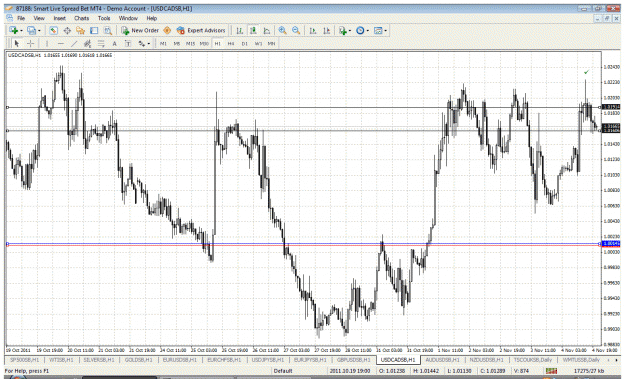Zoom out on the chart
The height and width of the screenshot is (379, 625).
click(x=296, y=30)
